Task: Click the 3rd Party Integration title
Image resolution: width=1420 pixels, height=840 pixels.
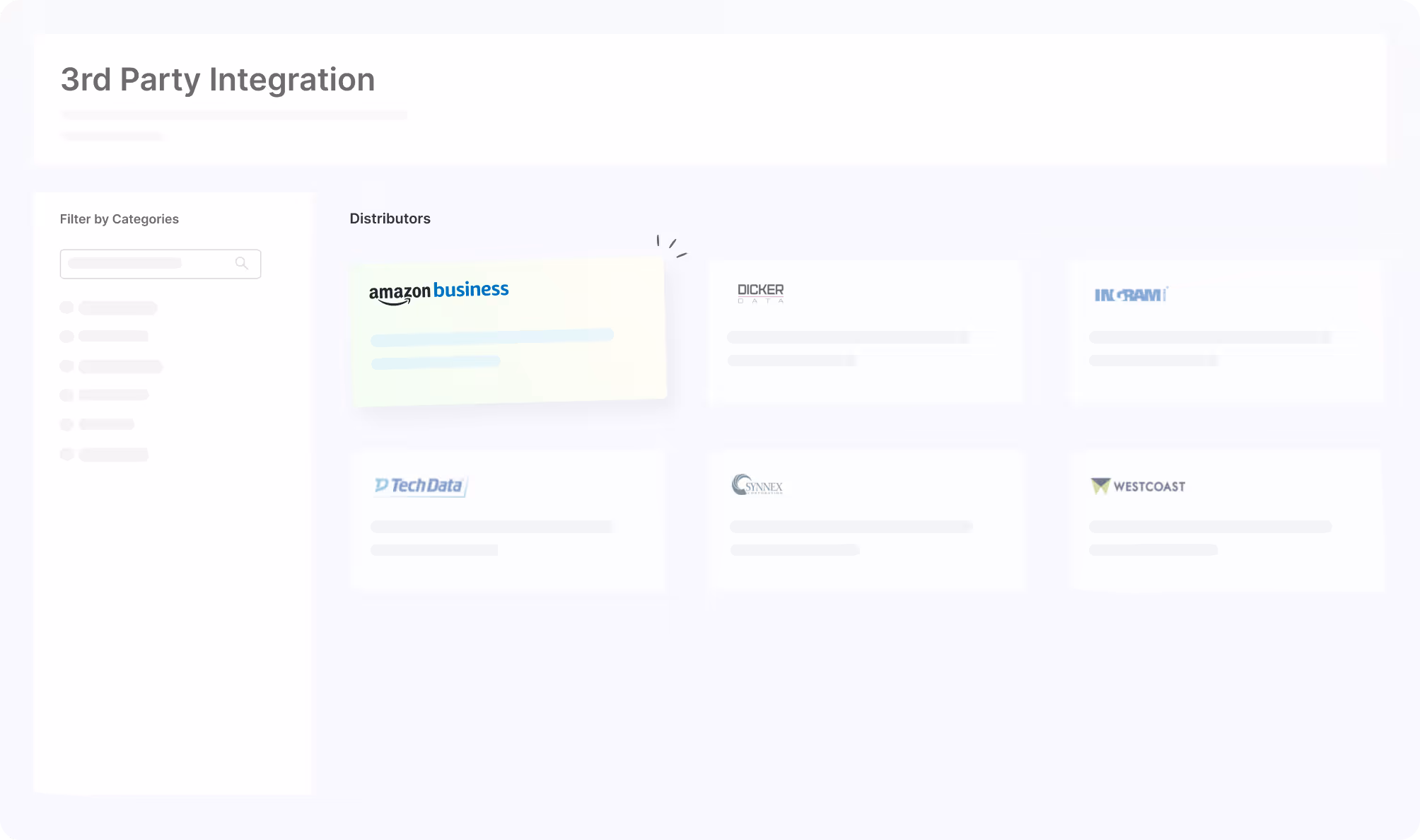Action: click(x=218, y=79)
